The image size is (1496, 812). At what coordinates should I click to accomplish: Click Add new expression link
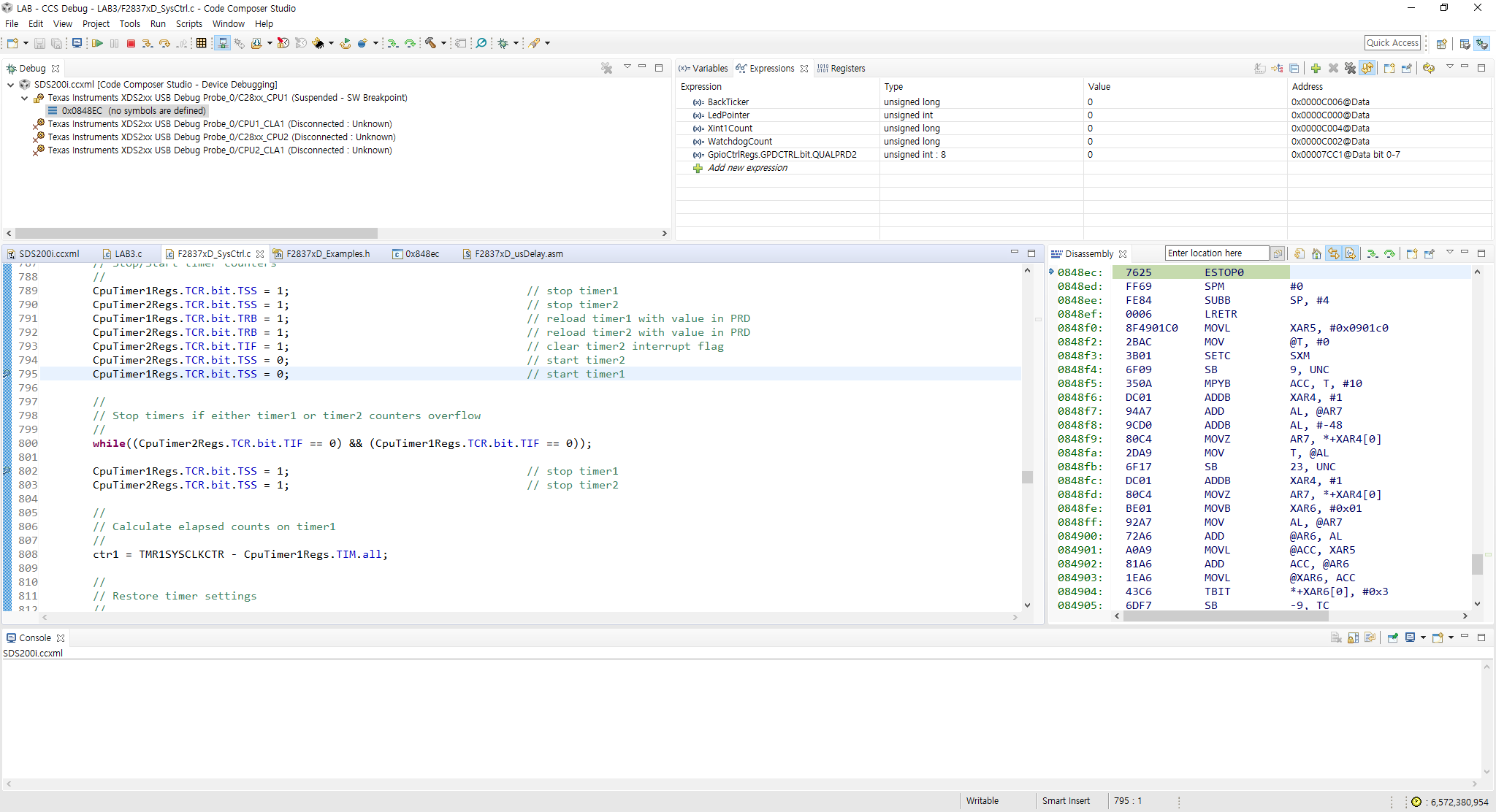(747, 168)
